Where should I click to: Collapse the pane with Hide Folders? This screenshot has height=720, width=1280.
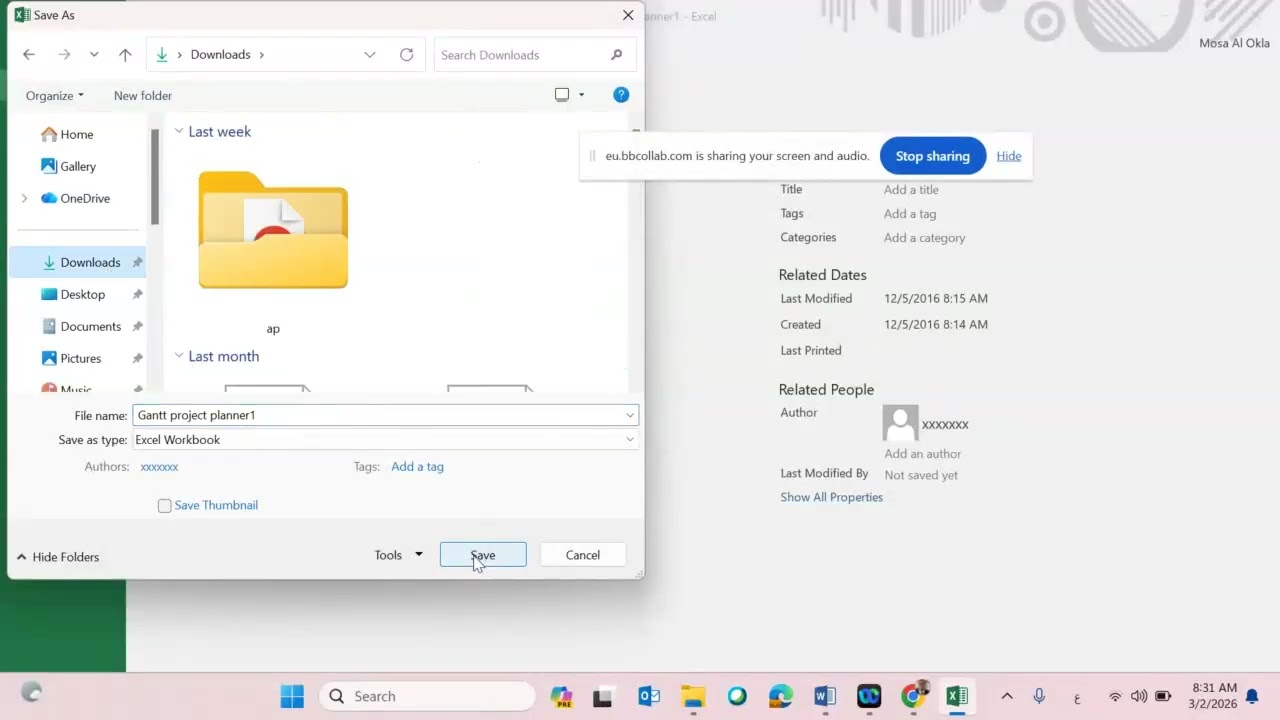[58, 557]
